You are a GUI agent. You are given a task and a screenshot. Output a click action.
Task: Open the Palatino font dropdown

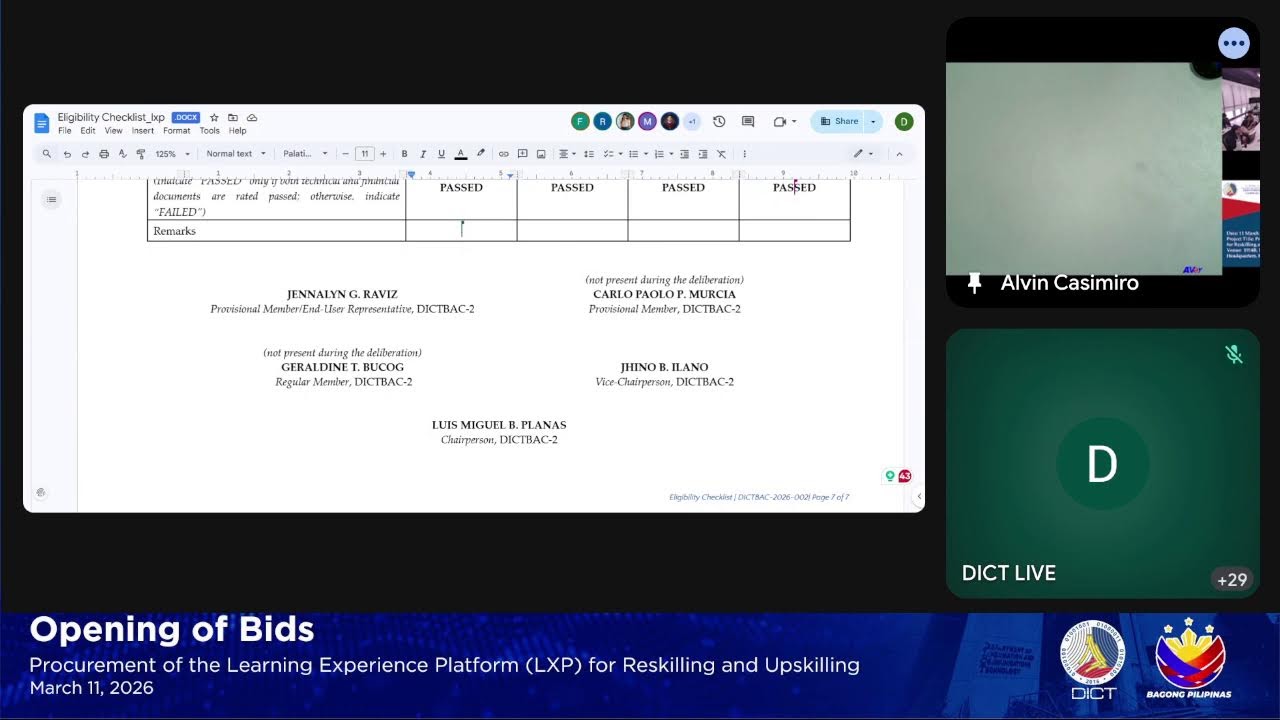click(305, 154)
